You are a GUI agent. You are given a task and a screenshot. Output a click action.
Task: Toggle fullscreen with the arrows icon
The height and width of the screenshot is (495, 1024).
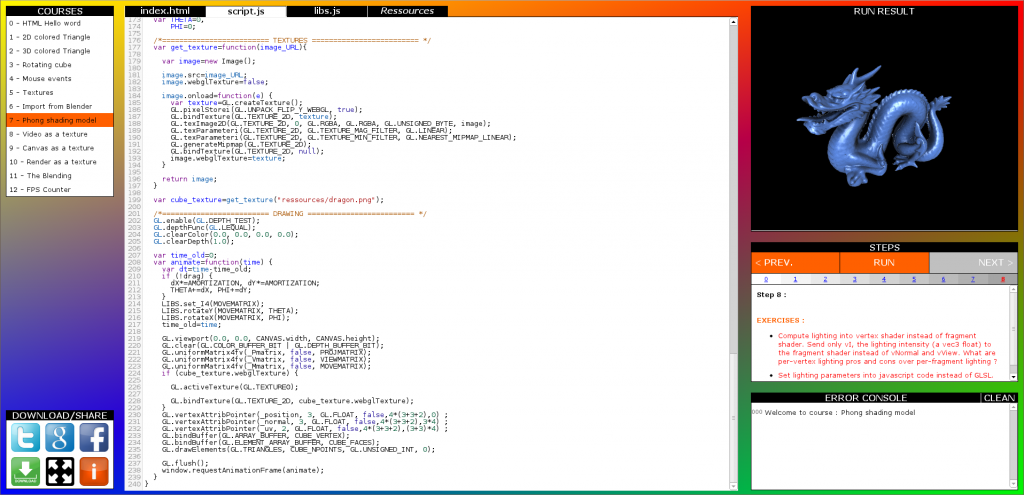60,471
